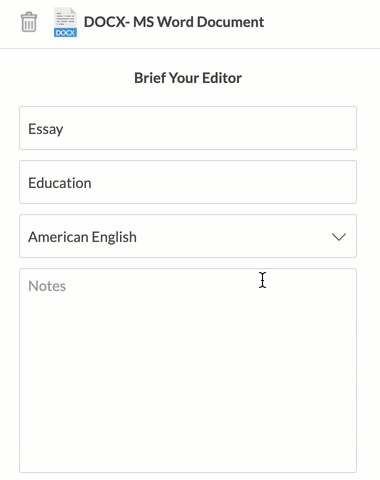Focus the Education subject field
Image resolution: width=380 pixels, height=480 pixels.
[x=188, y=182]
